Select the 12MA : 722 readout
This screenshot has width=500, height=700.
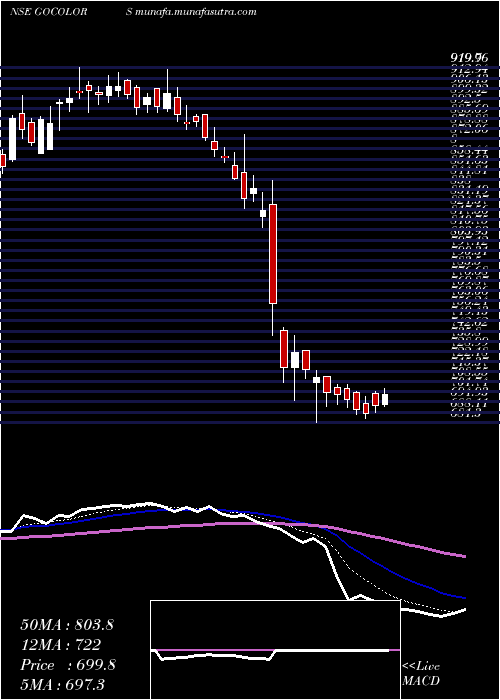[x=60, y=645]
